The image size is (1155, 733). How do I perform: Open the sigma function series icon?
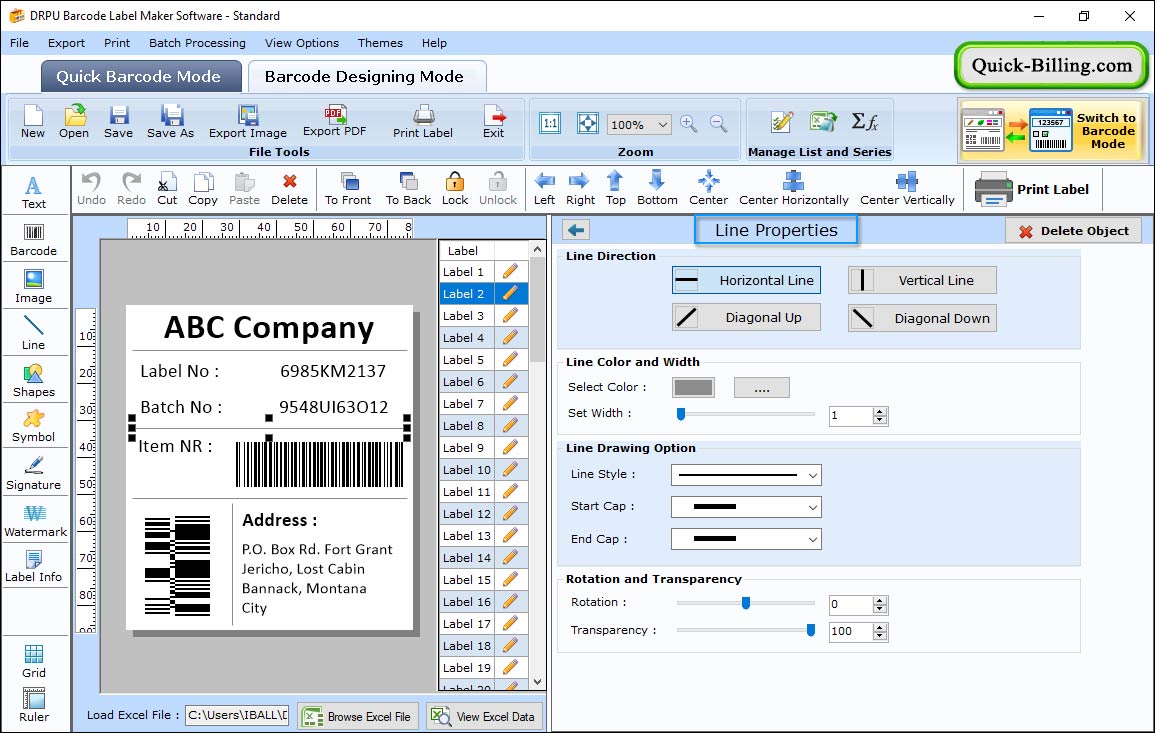[865, 122]
